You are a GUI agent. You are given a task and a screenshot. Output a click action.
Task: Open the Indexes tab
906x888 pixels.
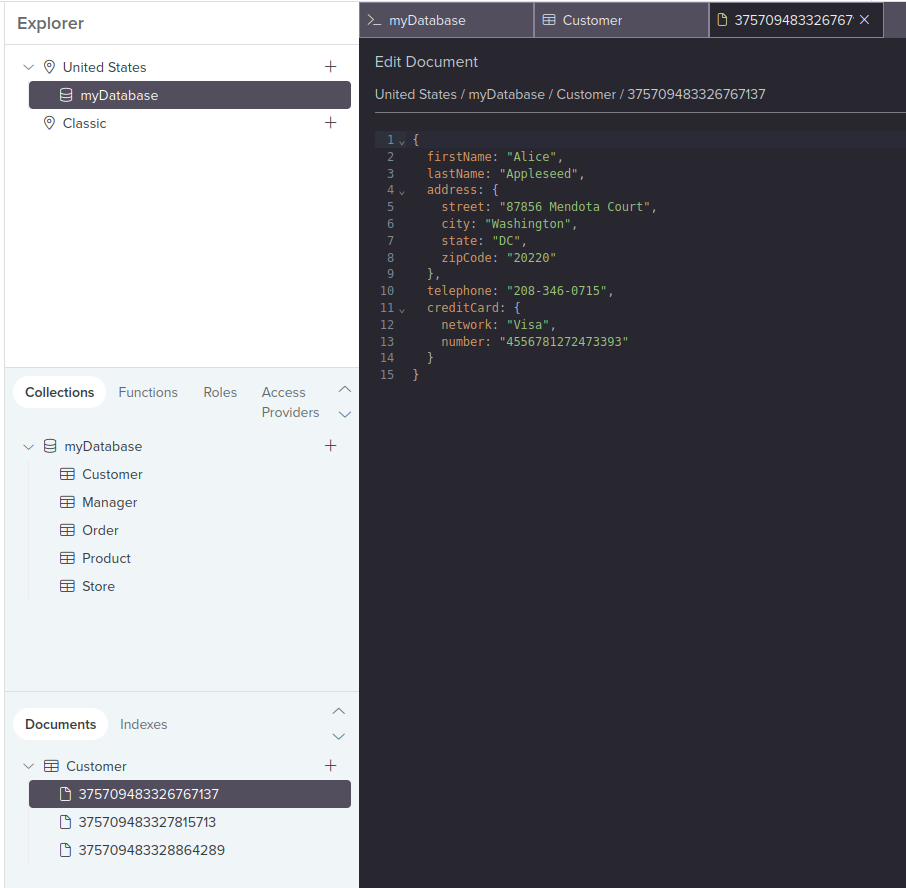(x=143, y=724)
